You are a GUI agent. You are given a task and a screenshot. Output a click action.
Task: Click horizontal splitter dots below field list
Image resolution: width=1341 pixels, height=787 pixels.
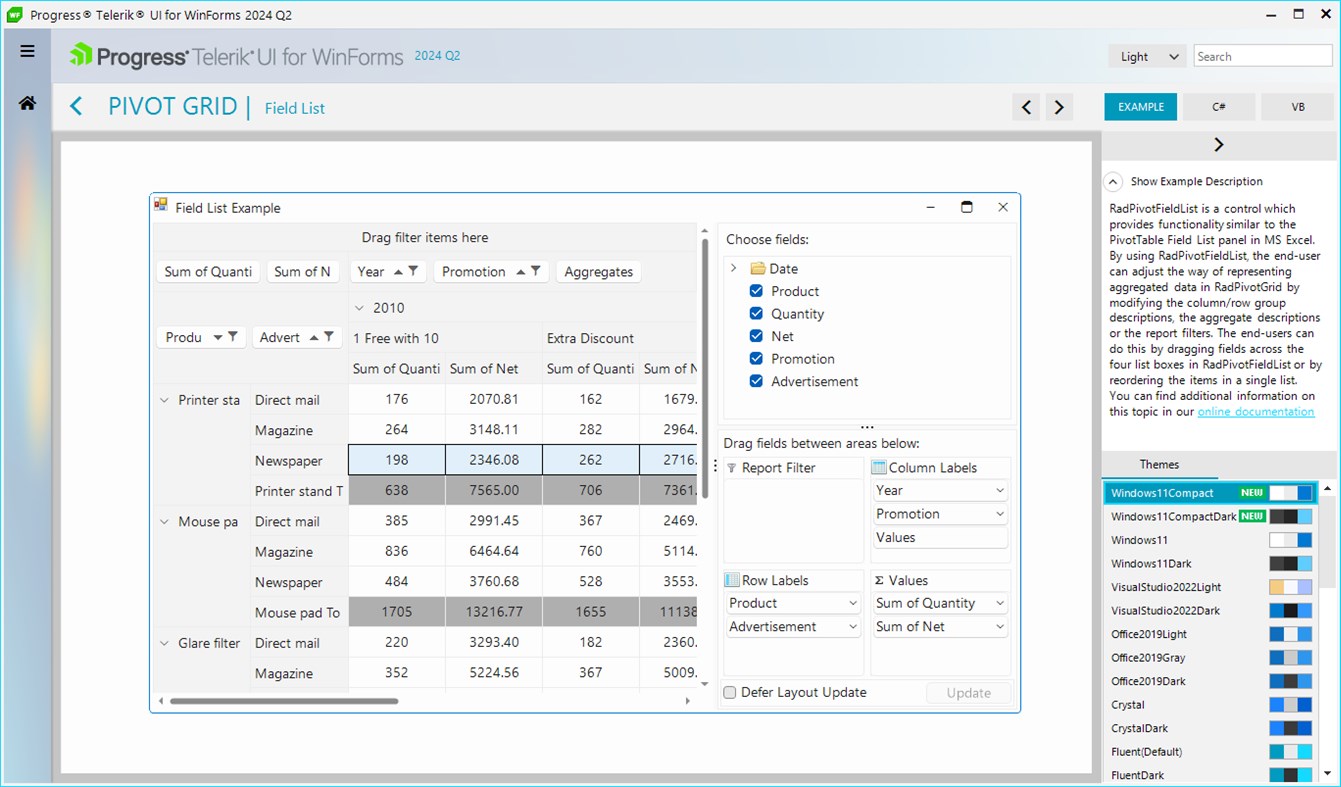pyautogui.click(x=867, y=427)
